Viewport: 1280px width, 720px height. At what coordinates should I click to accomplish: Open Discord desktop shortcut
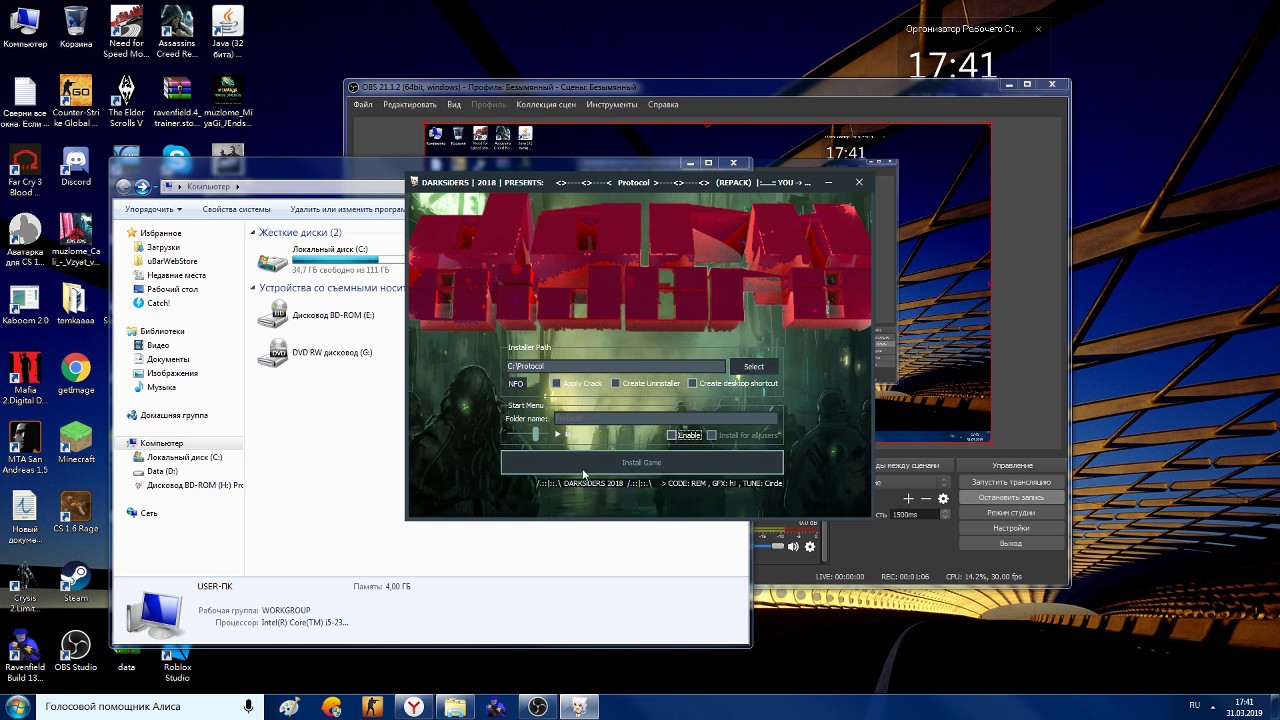tap(75, 167)
